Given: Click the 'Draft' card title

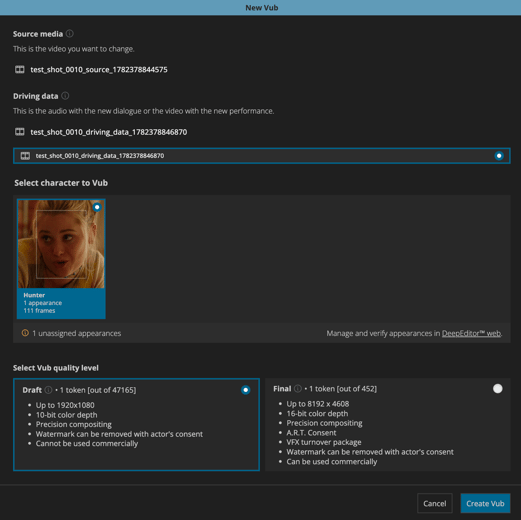Looking at the screenshot, I should (x=32, y=390).
